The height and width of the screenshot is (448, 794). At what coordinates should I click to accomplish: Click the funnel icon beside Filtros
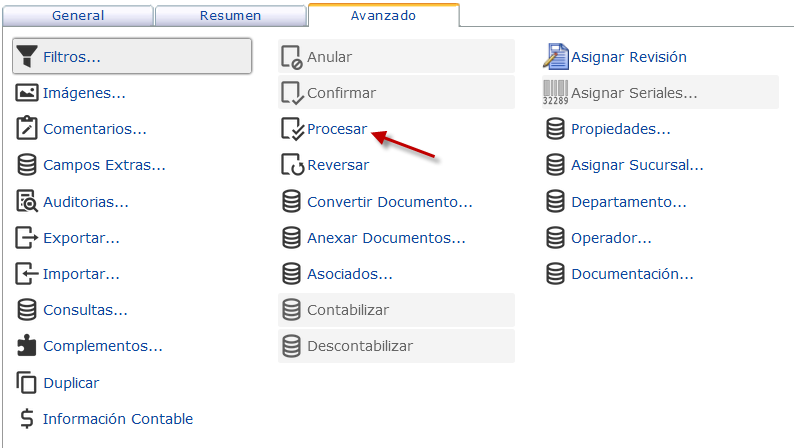[x=27, y=56]
